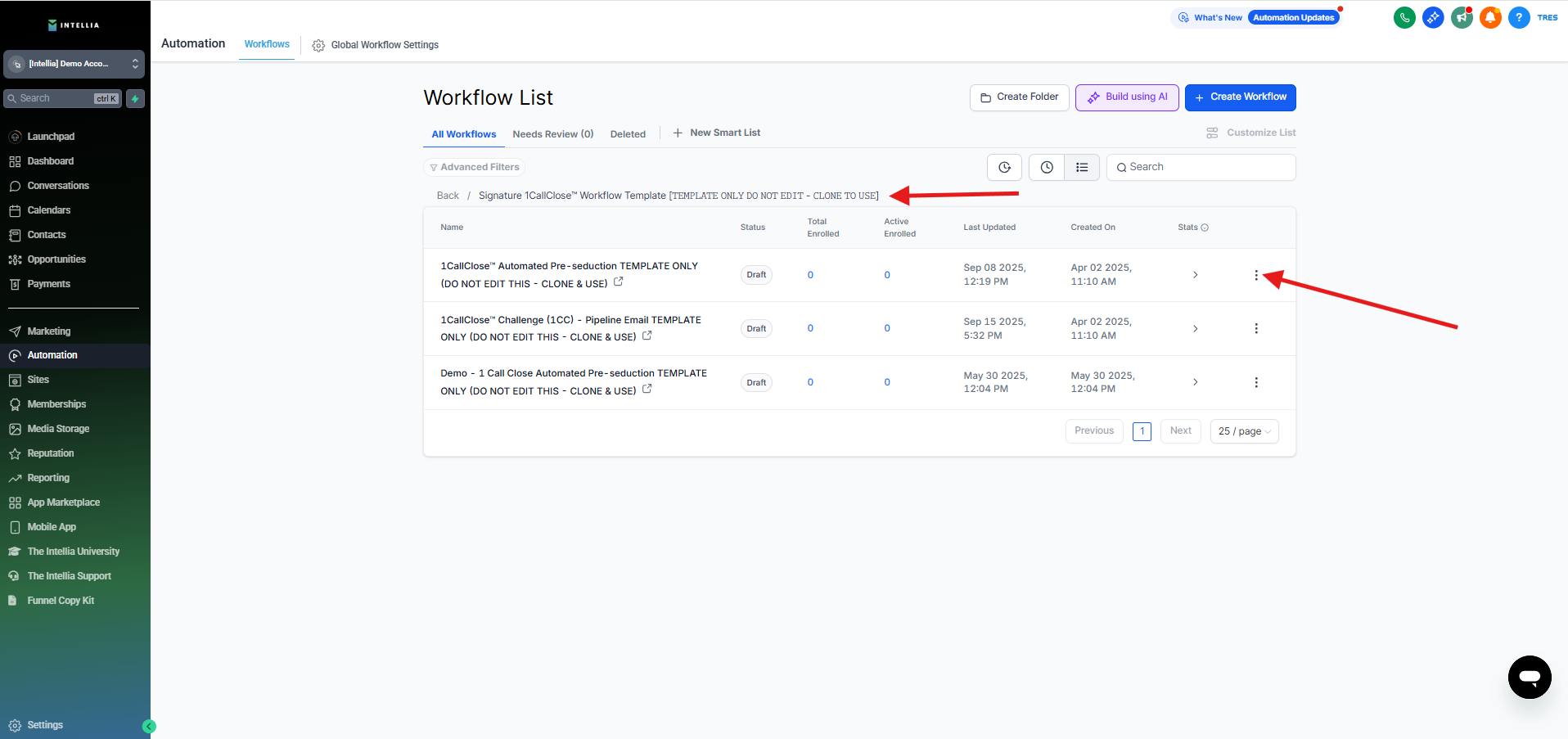This screenshot has height=739, width=1568.
Task: Open the Automation Updates pill
Action: click(x=1294, y=17)
